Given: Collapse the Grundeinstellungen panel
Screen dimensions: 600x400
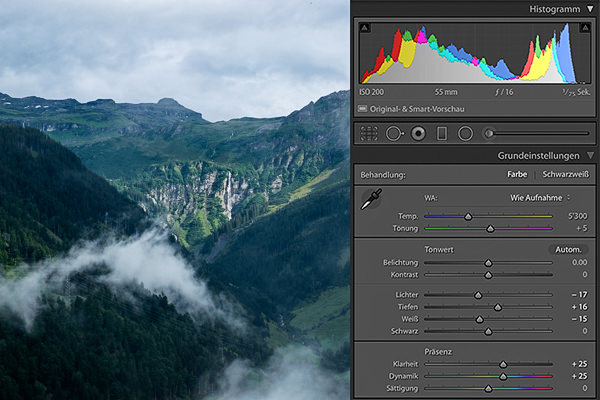Looking at the screenshot, I should tap(591, 155).
